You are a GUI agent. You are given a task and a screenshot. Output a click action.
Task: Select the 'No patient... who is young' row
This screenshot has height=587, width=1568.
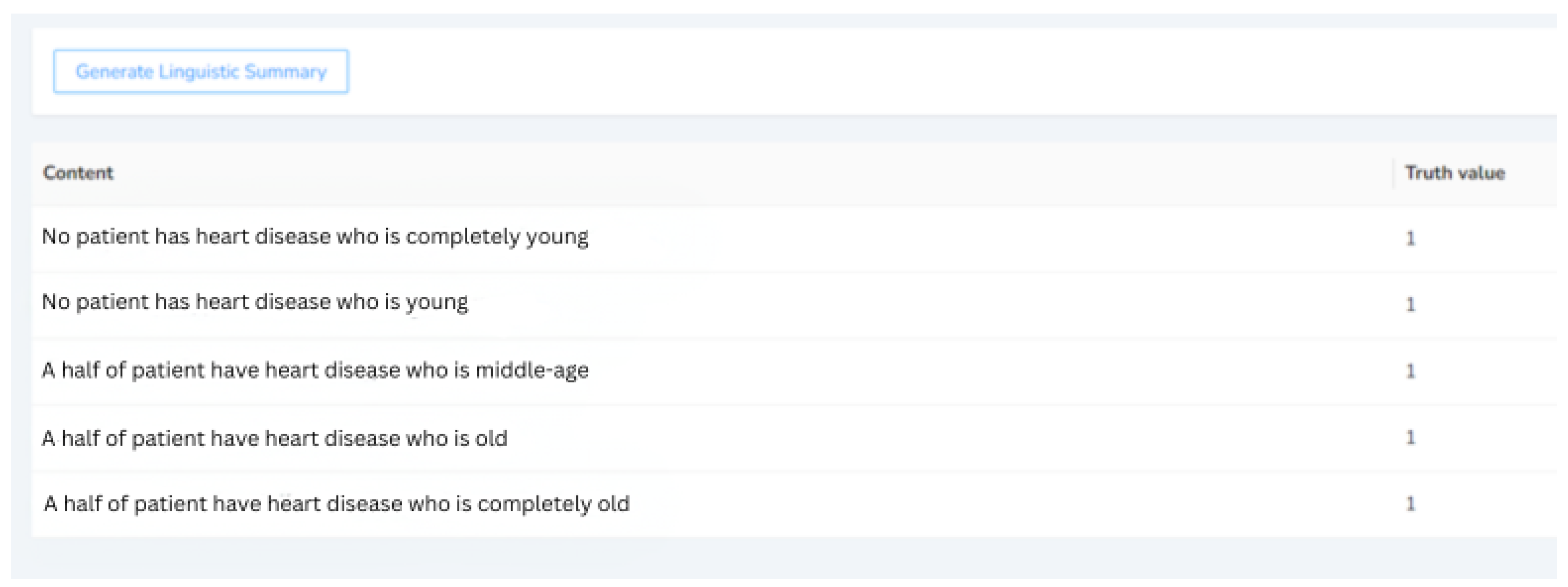click(x=255, y=302)
